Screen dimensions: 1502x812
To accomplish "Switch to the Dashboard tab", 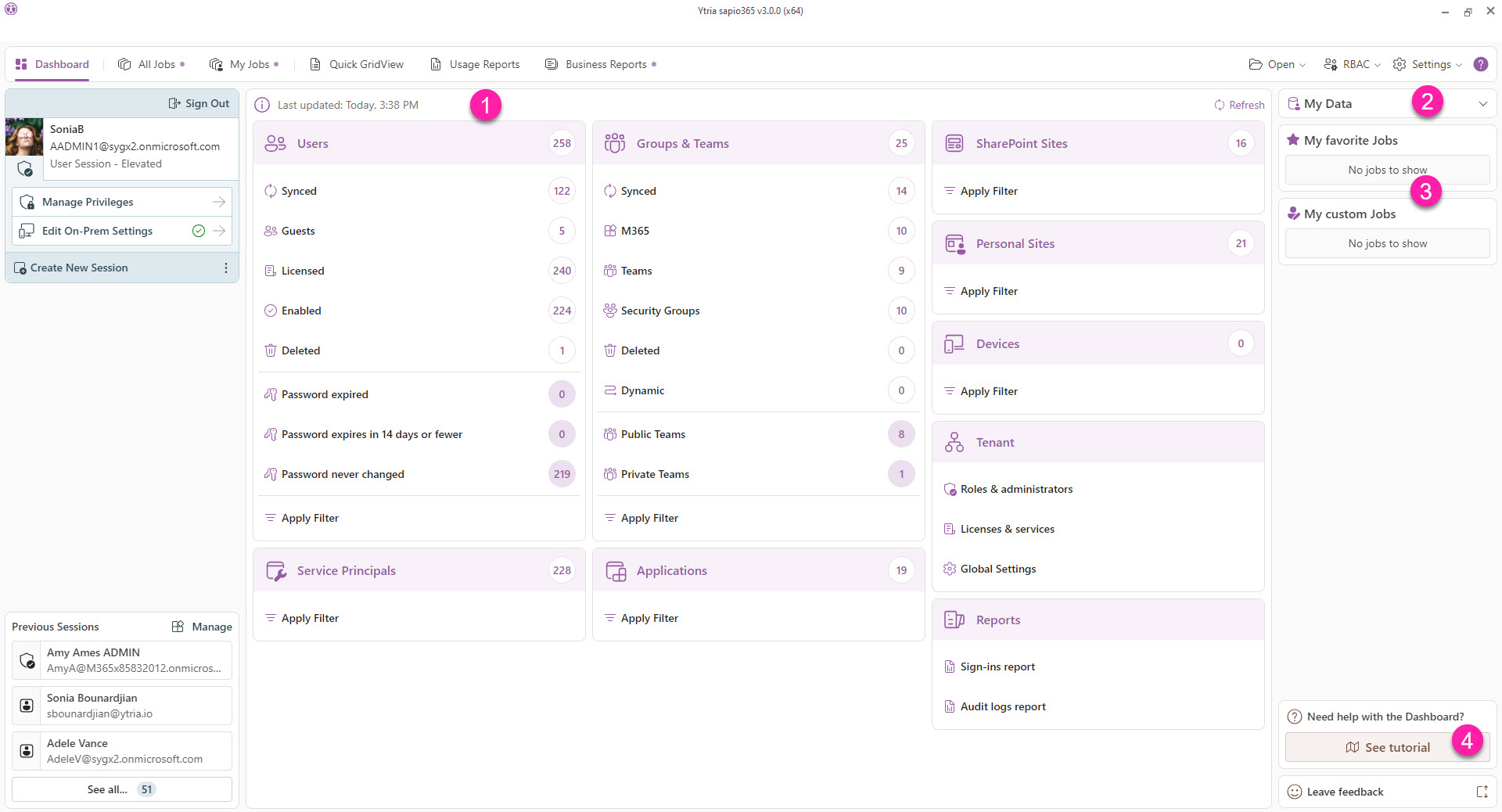I will point(52,64).
